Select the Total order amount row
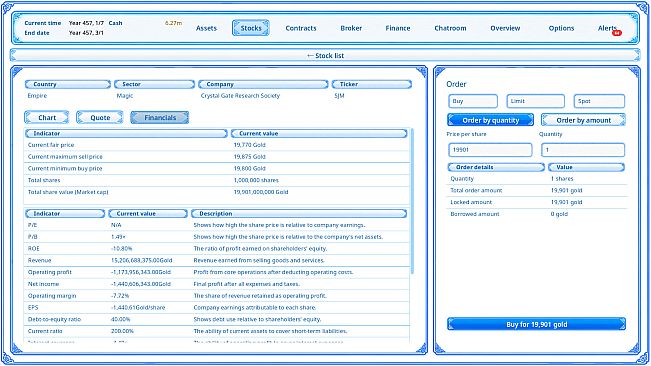Screen dimensions: 651x366 [536, 190]
